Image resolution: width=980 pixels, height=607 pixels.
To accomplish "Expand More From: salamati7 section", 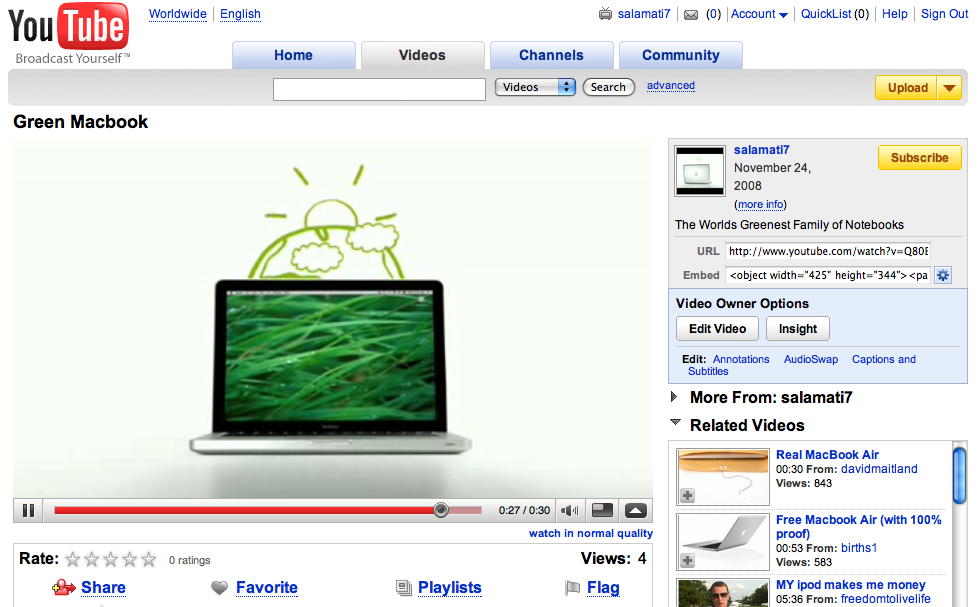I will (x=674, y=396).
